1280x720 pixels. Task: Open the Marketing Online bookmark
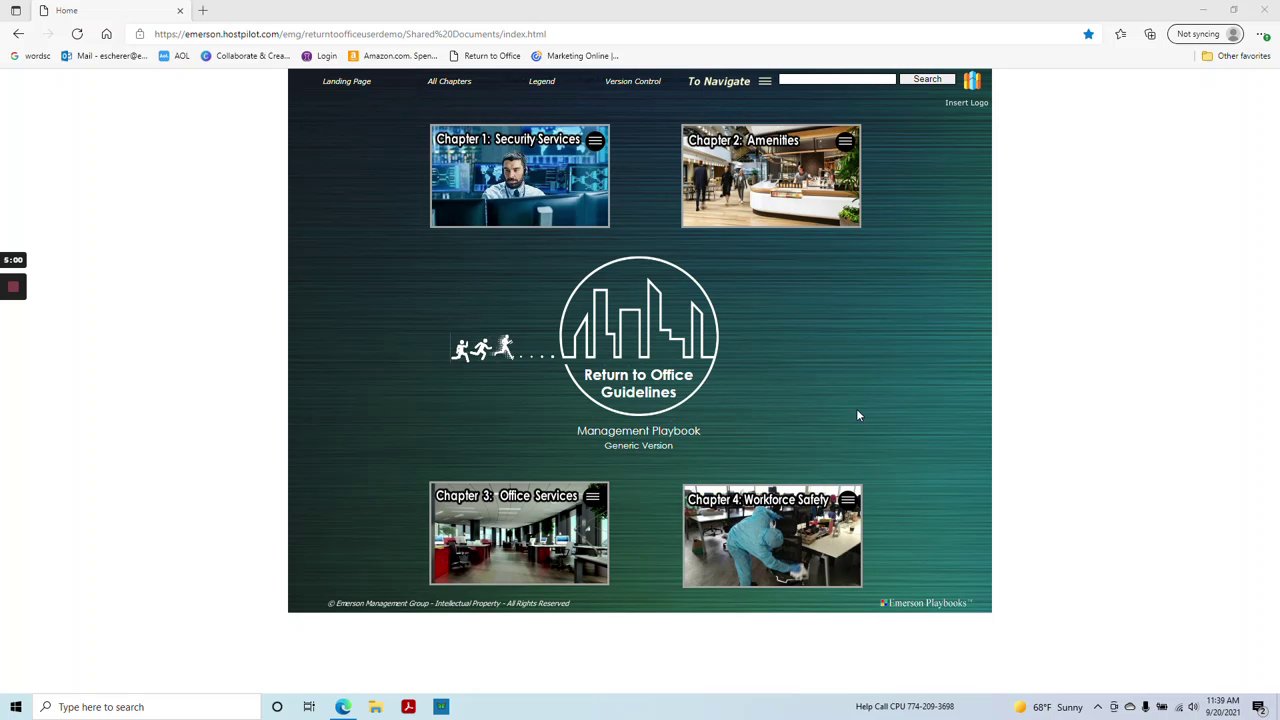[575, 56]
